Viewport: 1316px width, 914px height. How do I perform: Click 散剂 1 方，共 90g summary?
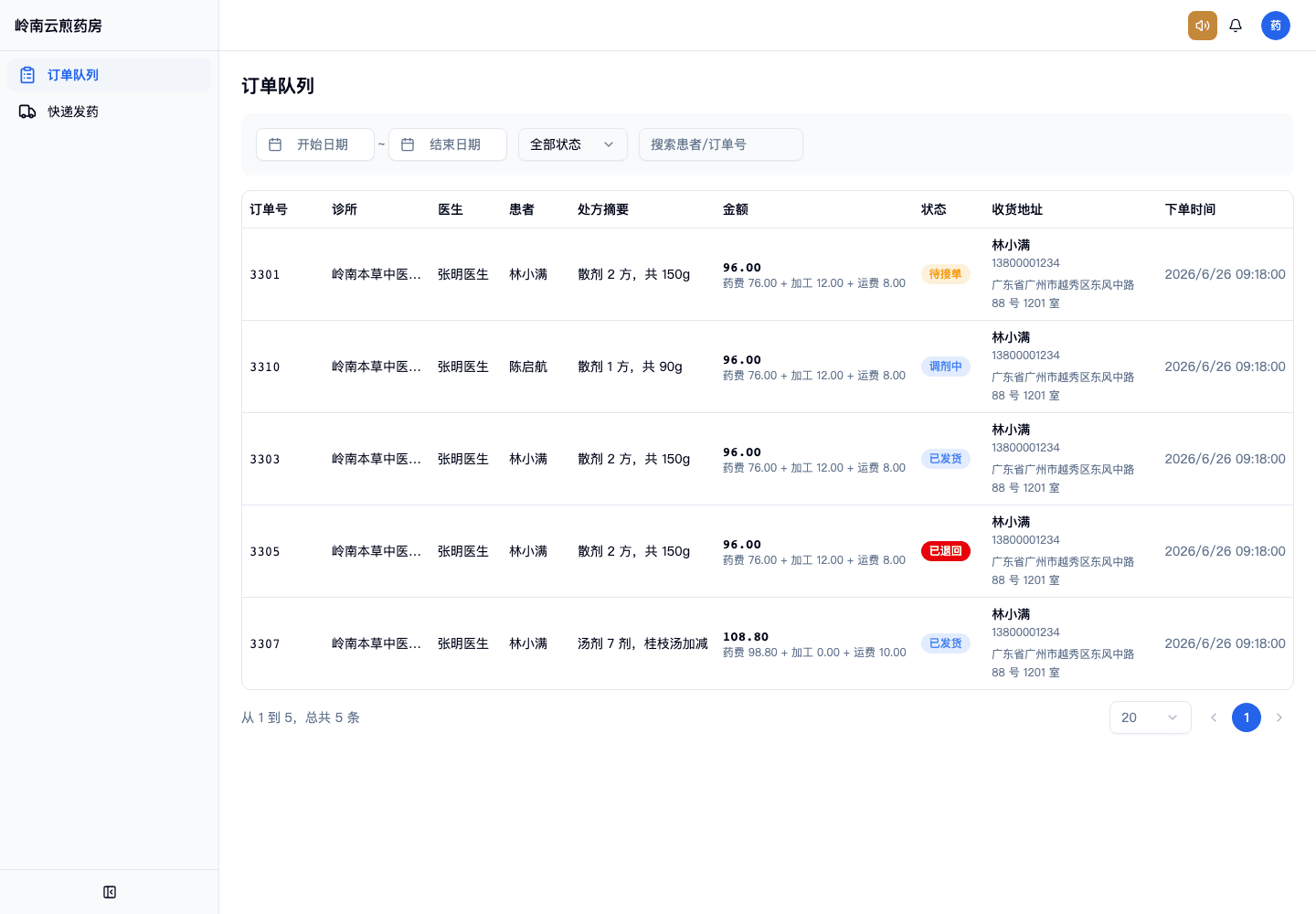pos(630,367)
